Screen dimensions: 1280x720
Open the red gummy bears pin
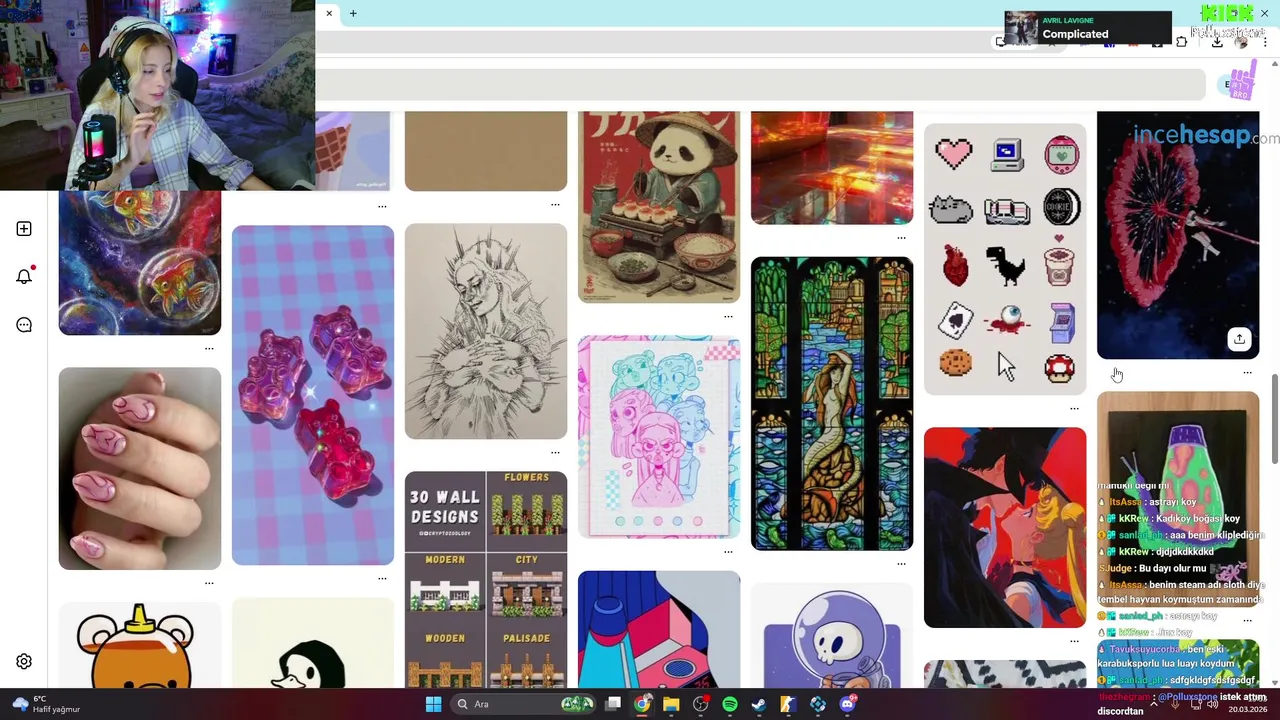point(313,395)
